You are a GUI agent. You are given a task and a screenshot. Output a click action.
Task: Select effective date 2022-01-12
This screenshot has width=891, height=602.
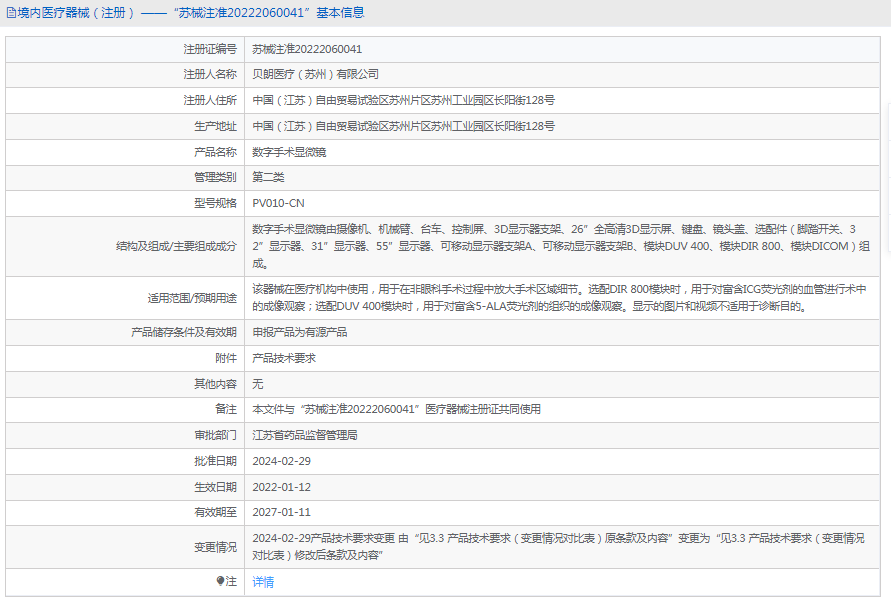[x=281, y=487]
